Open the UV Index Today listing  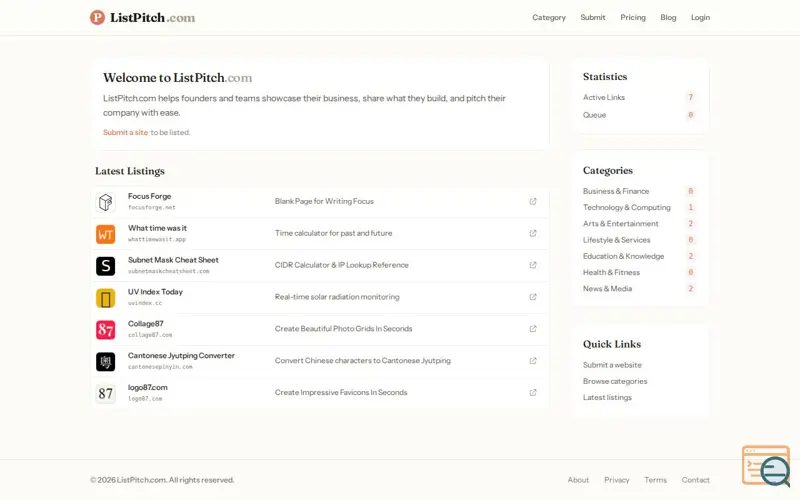[155, 292]
